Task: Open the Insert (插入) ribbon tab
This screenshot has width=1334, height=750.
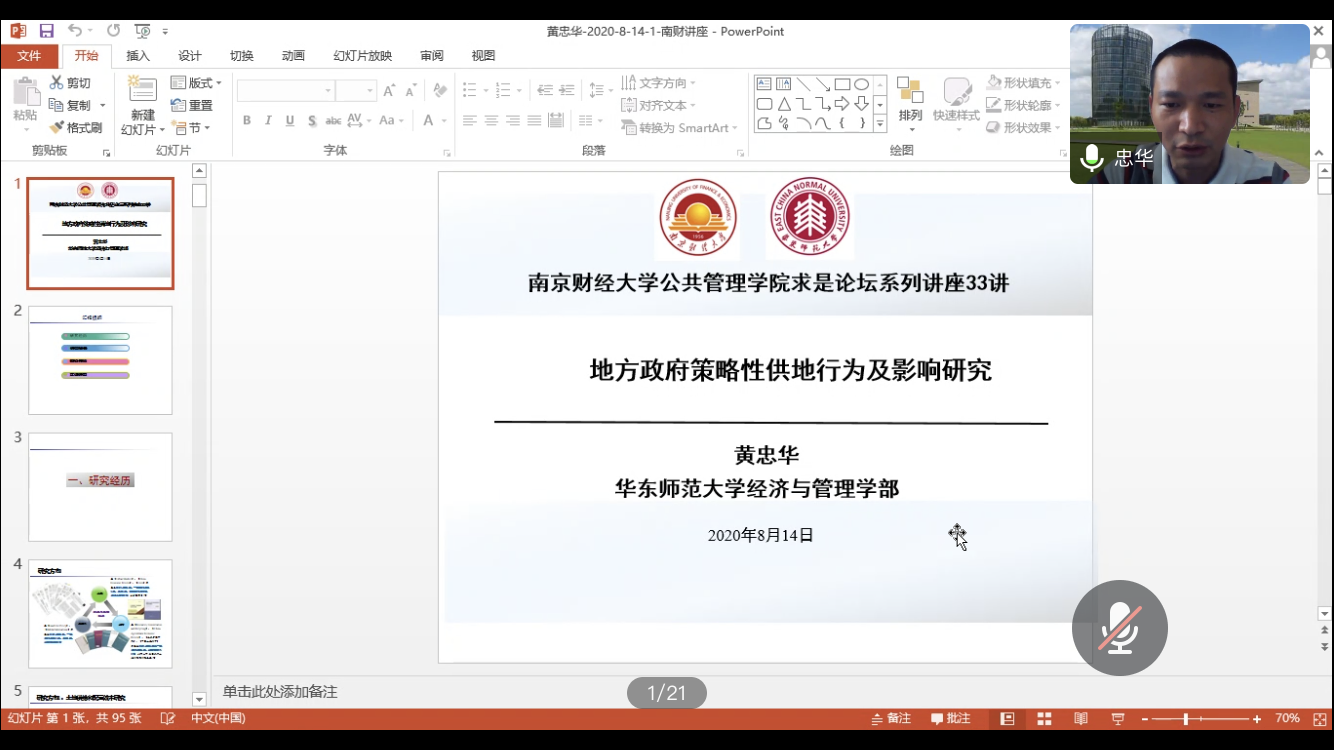Action: (x=138, y=56)
